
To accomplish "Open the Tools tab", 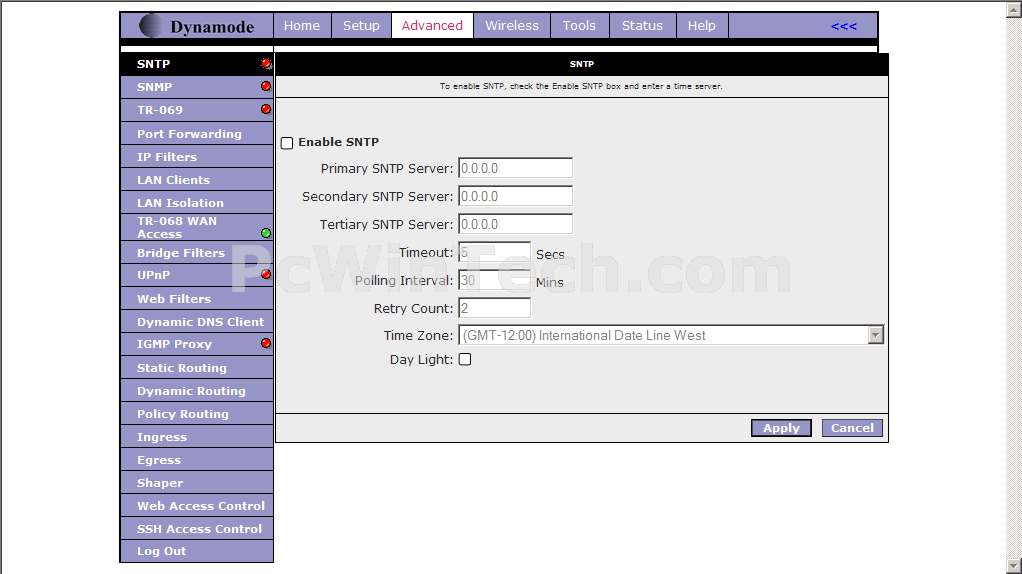I will 579,25.
